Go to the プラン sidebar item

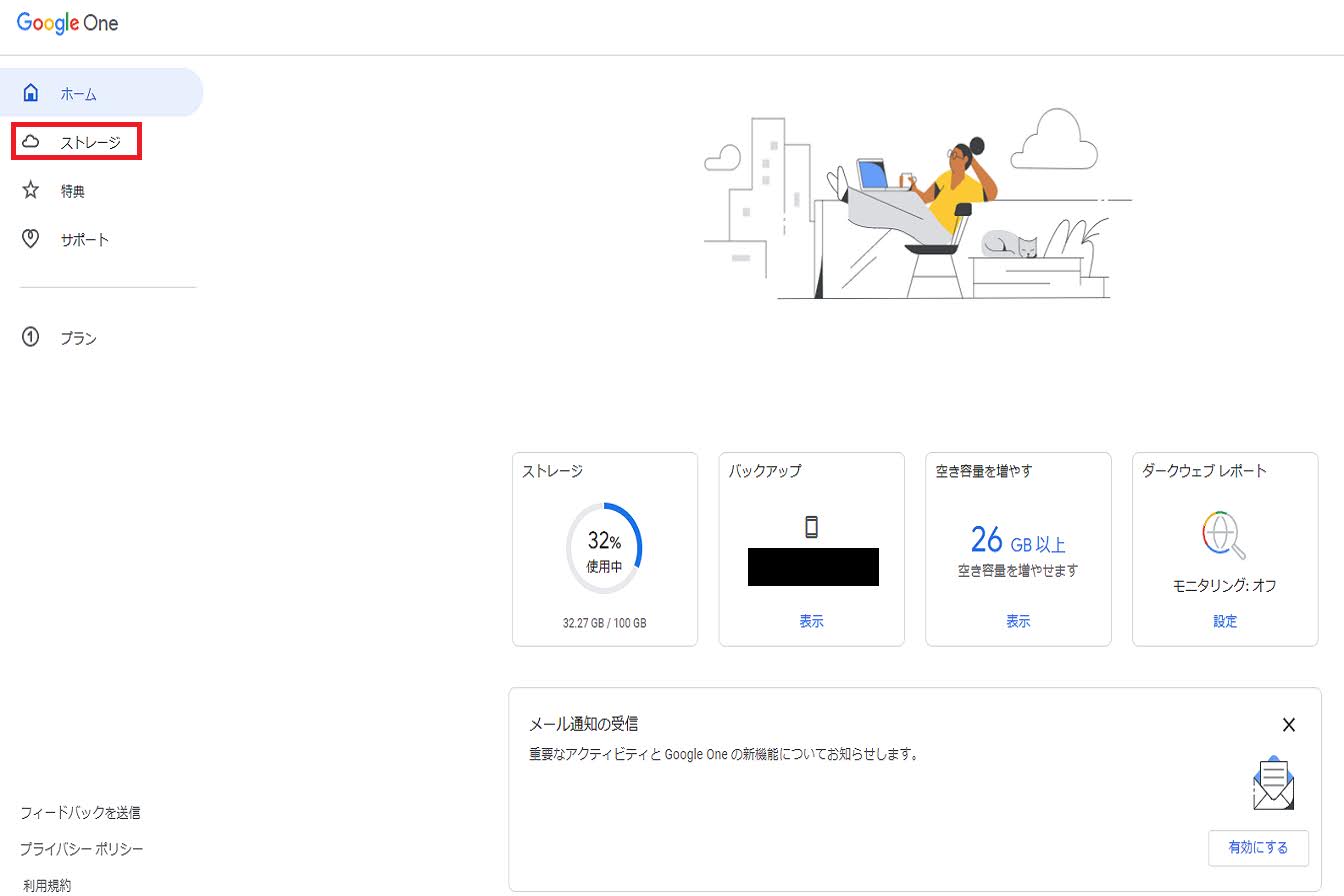click(x=78, y=339)
